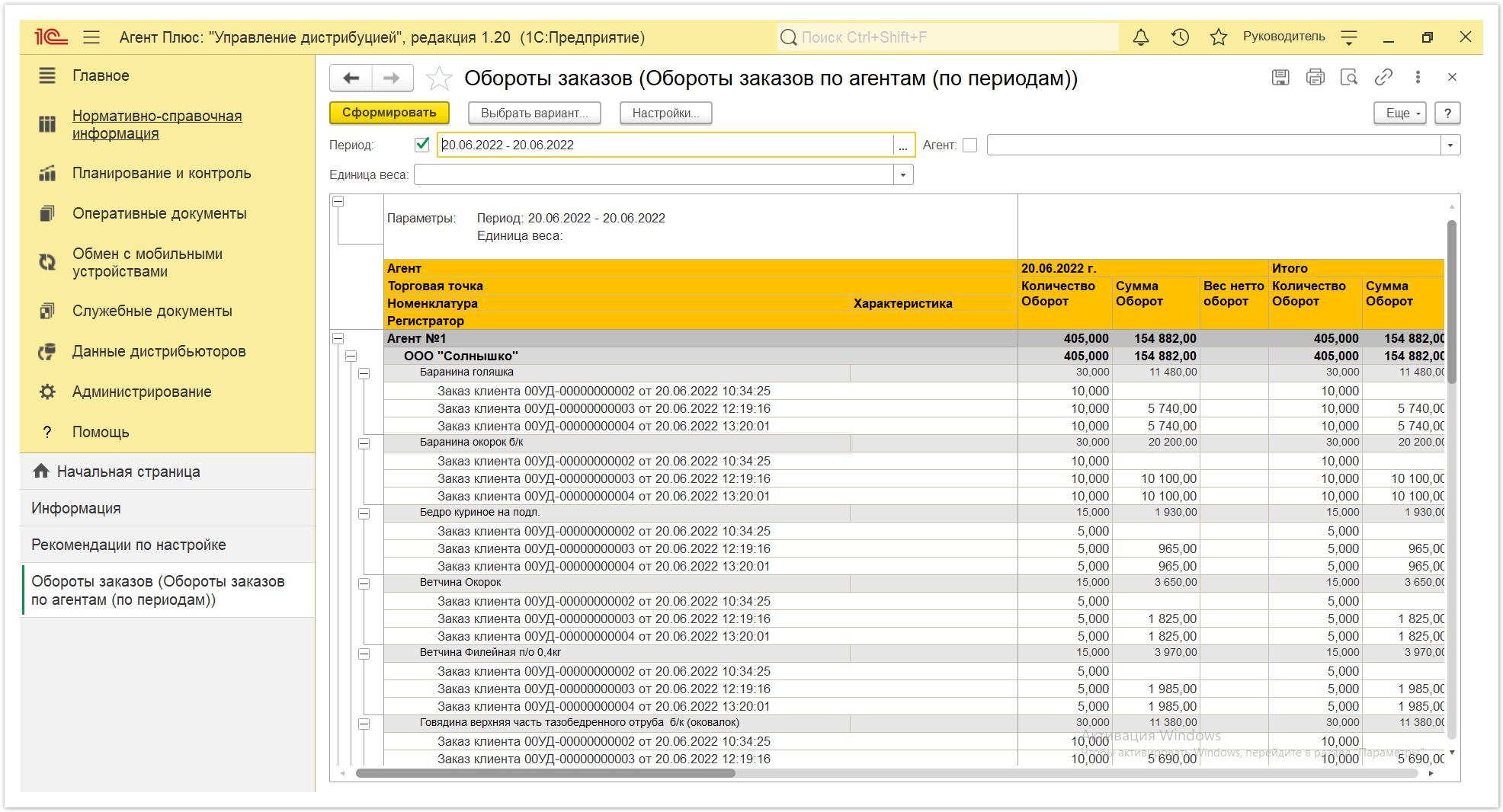This screenshot has height=812, width=1503.
Task: Collapse the Агент №1 group
Action: tap(338, 338)
